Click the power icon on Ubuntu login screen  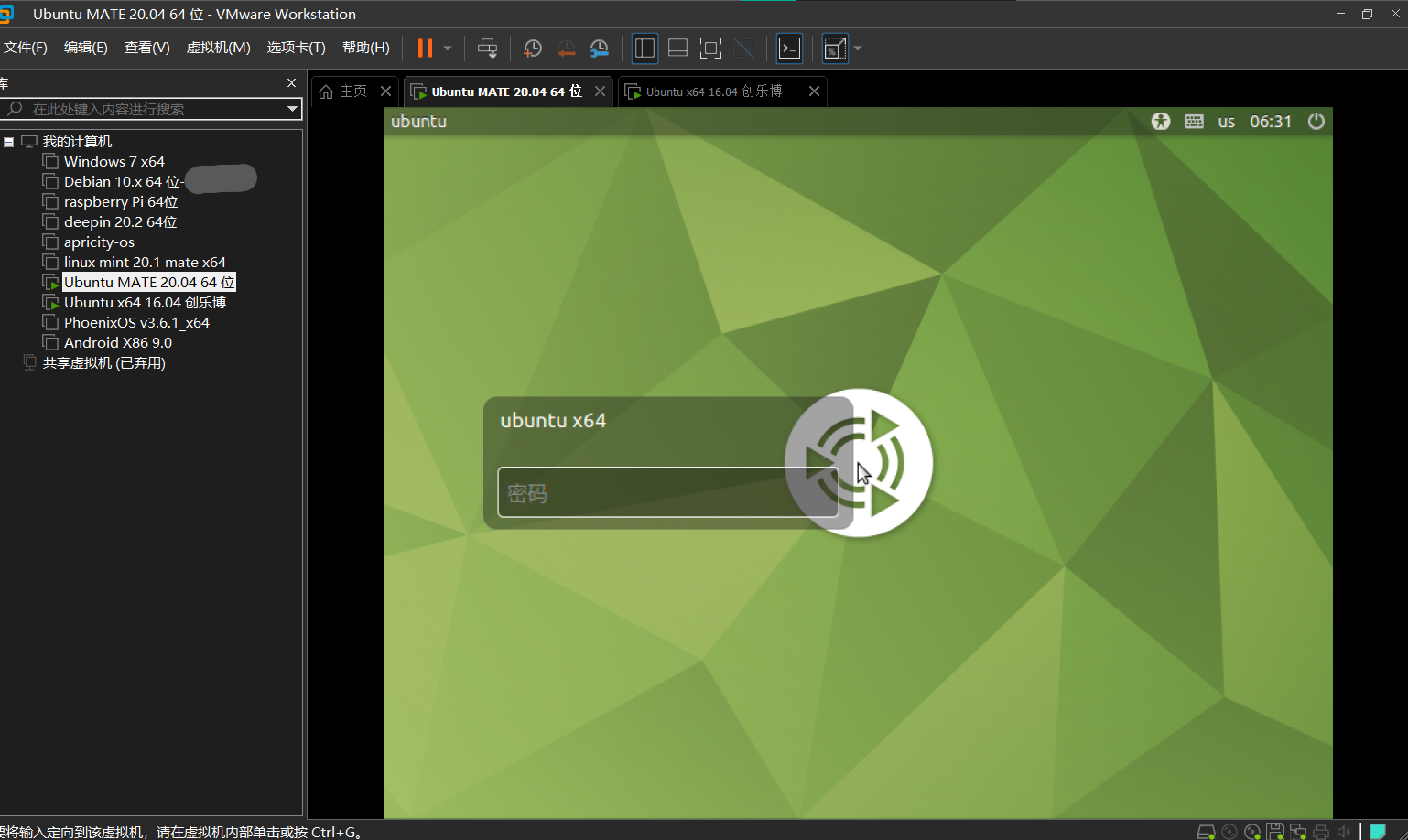tap(1316, 122)
